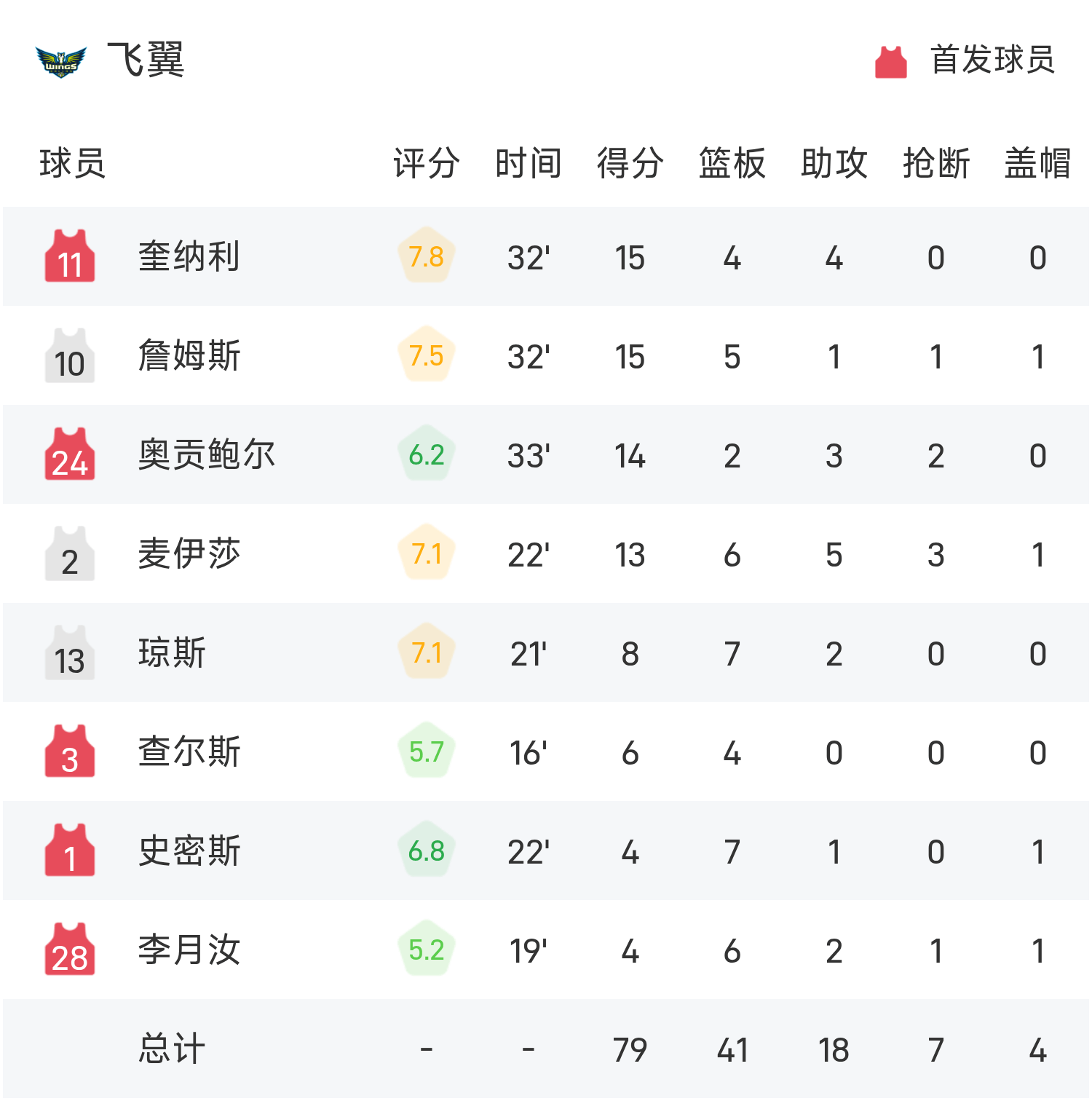The height and width of the screenshot is (1101, 1092).
Task: Click the 5.2 rating badge
Action: coord(427,950)
